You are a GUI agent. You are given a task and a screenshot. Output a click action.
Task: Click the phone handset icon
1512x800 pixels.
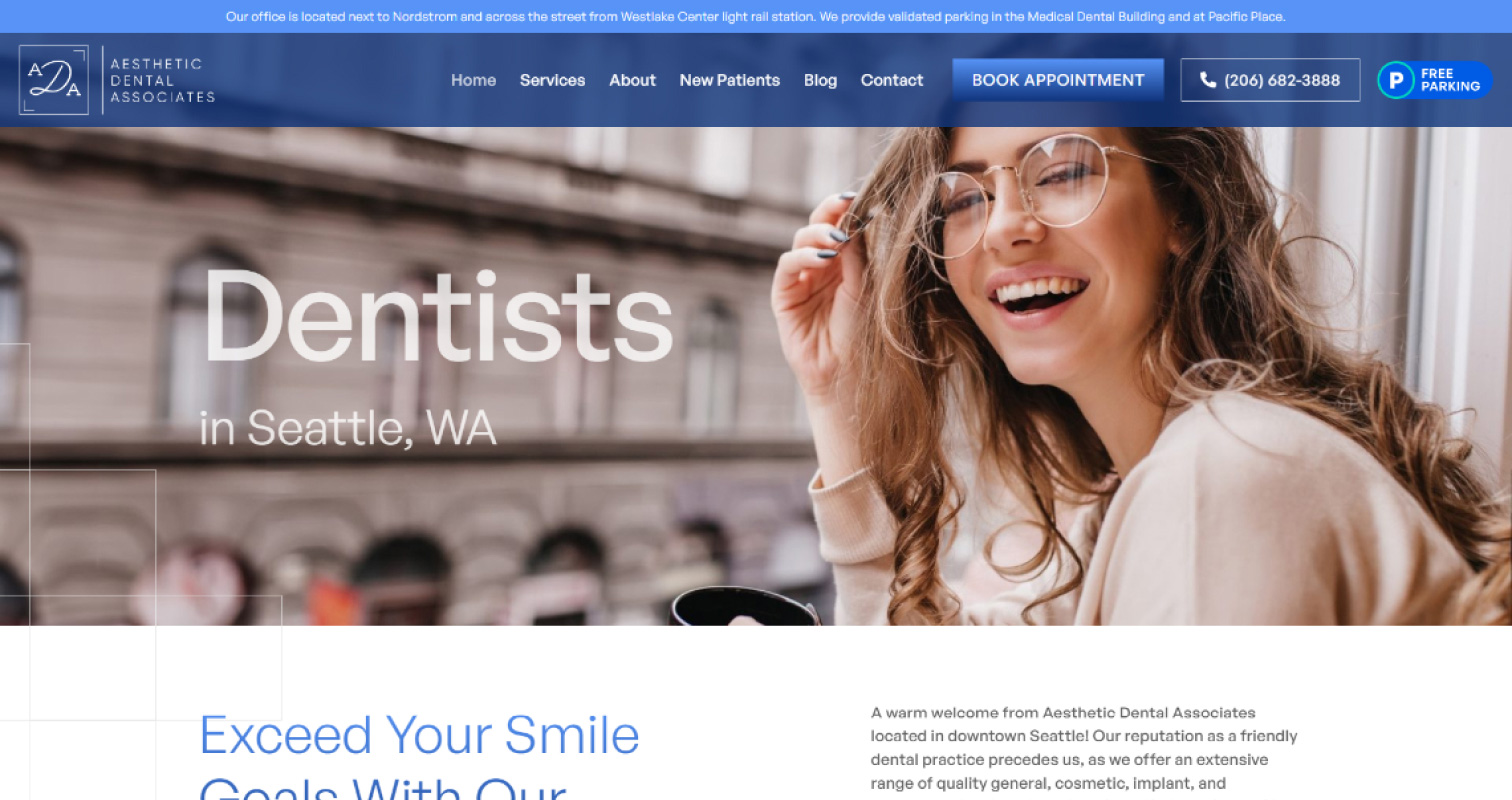click(x=1208, y=80)
